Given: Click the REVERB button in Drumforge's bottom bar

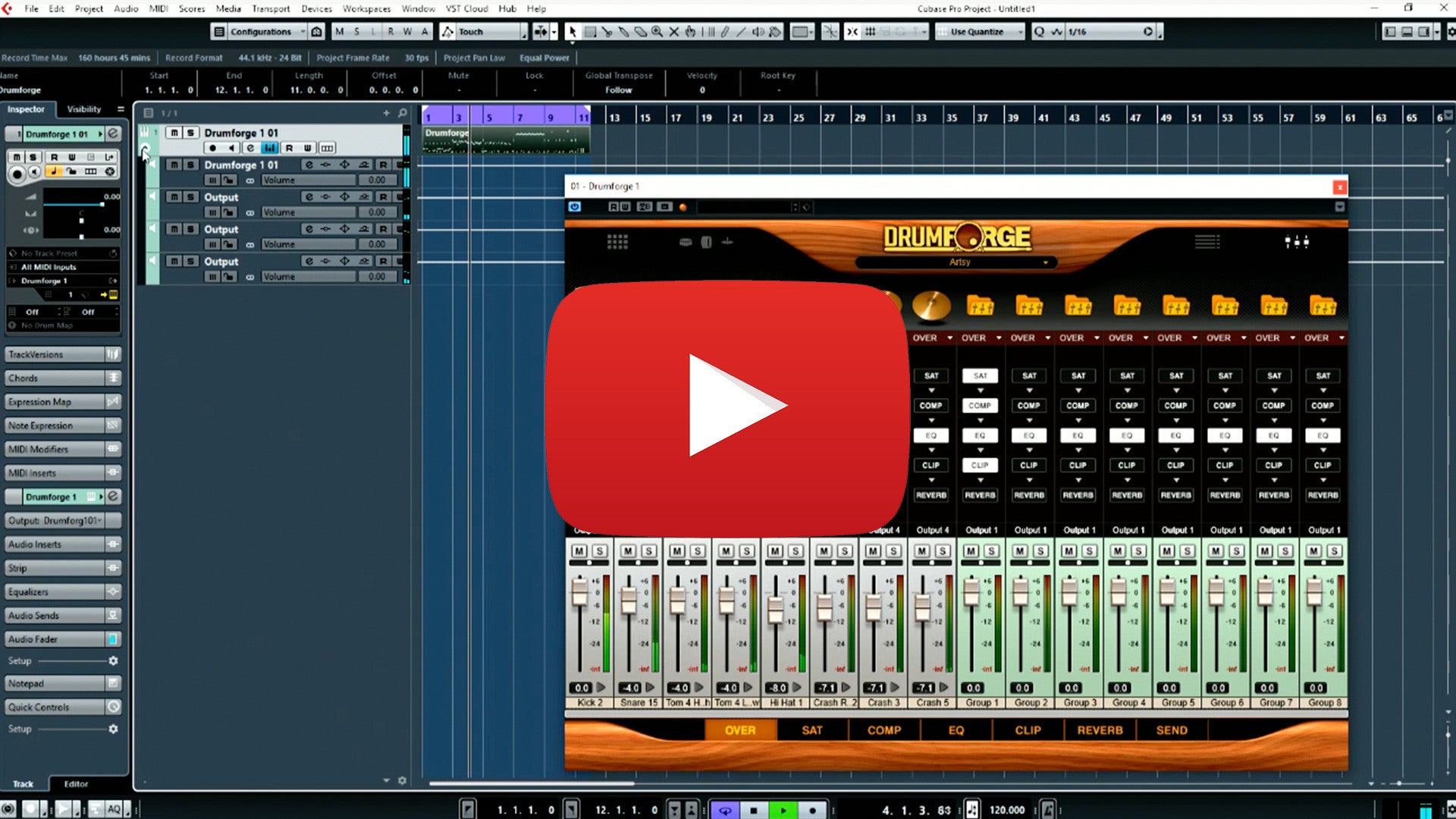Looking at the screenshot, I should (1100, 730).
